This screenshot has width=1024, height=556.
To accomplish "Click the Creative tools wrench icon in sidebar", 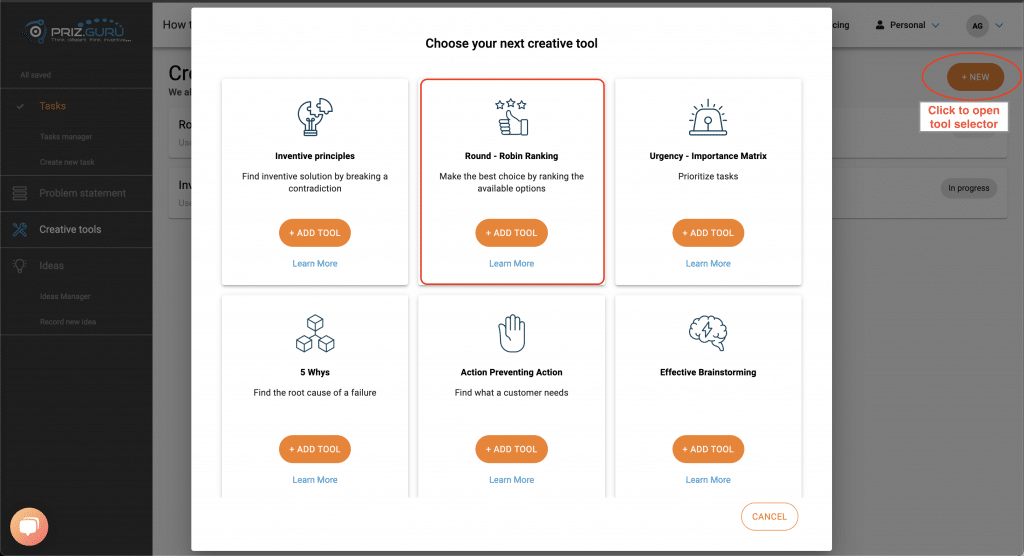I will click(x=20, y=229).
